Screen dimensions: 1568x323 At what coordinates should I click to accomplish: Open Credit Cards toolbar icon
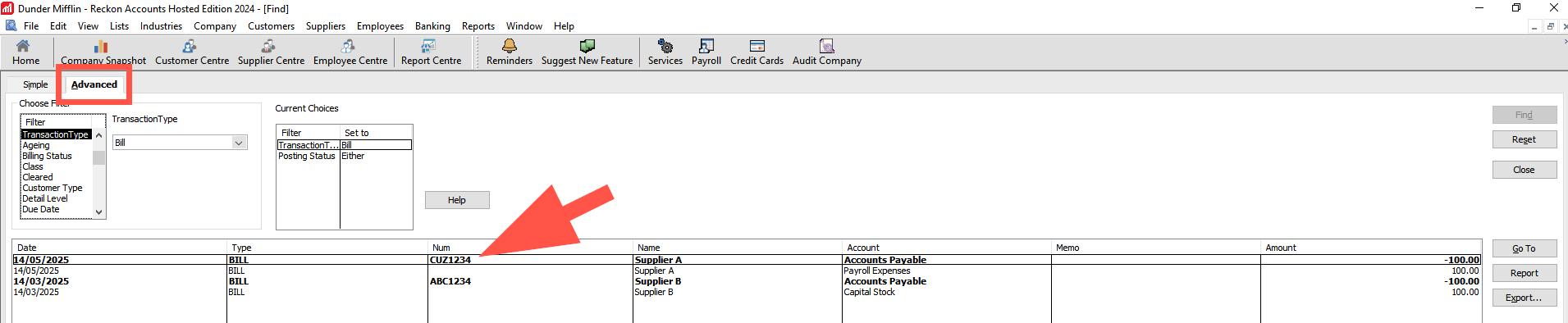pos(757,52)
